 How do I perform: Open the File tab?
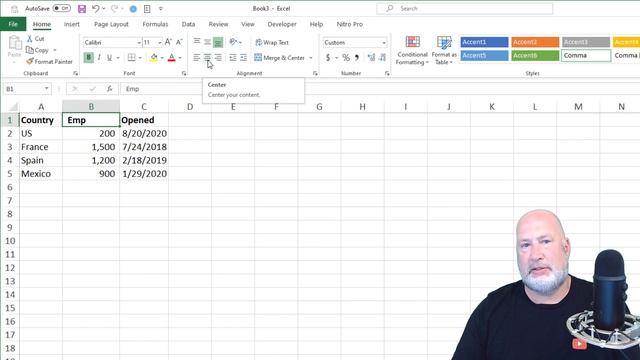[x=13, y=24]
